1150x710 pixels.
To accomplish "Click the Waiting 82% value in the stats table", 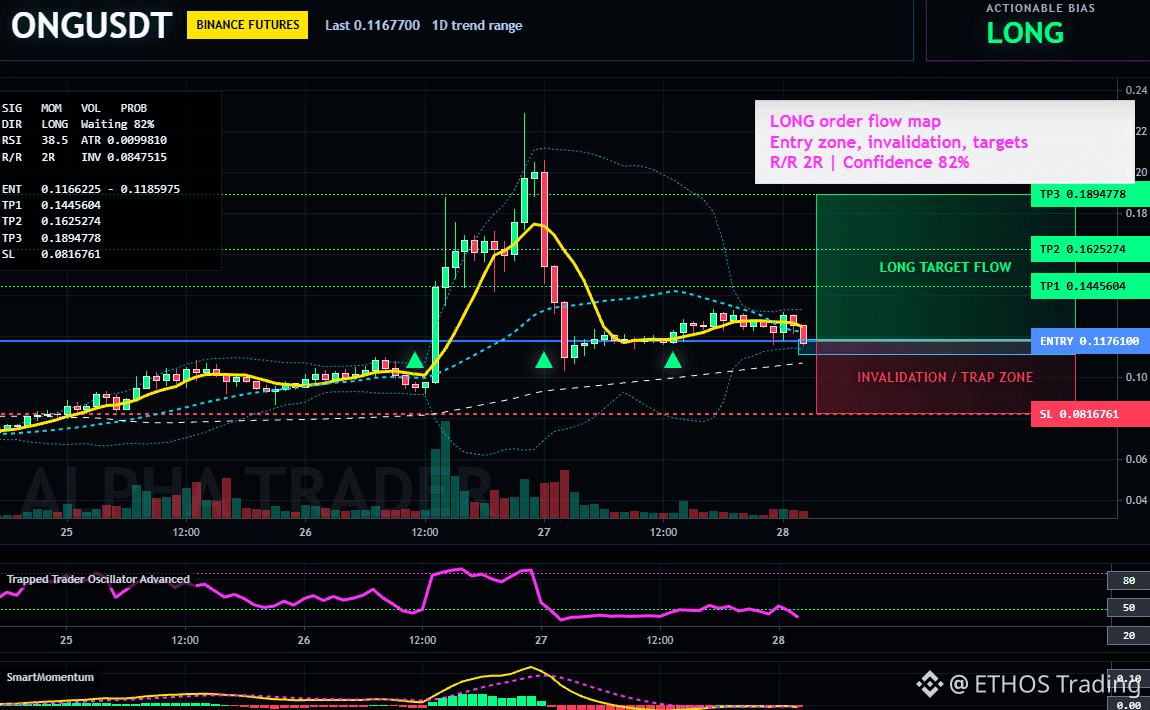I will (117, 124).
